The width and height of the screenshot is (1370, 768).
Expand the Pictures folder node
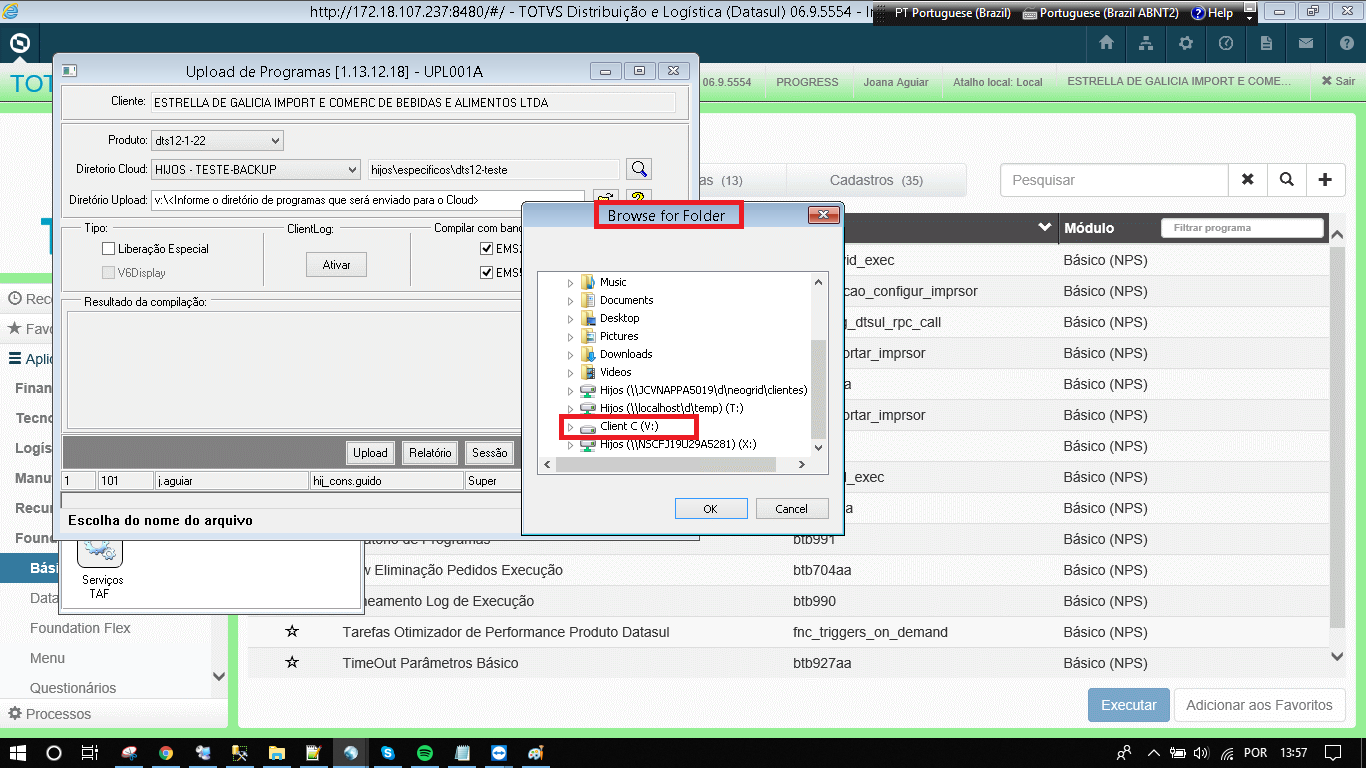tap(571, 337)
